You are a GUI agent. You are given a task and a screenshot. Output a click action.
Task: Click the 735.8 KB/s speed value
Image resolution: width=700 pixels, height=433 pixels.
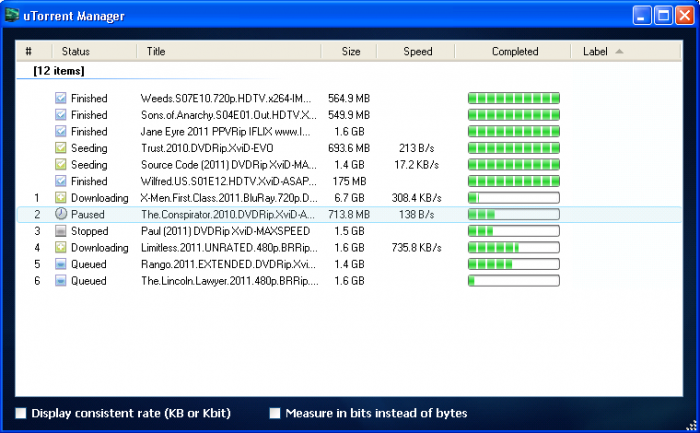pos(416,247)
